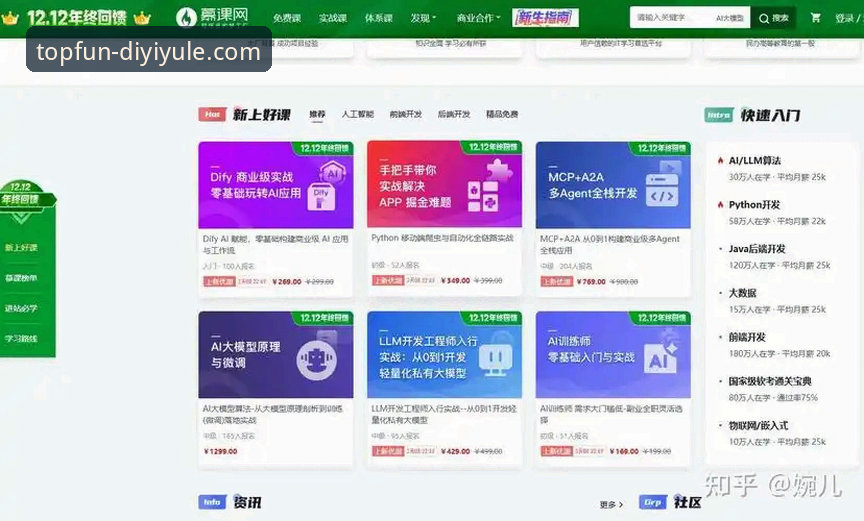This screenshot has width=864, height=521.
Task: Click the blue Grp badge icon
Action: point(653,502)
